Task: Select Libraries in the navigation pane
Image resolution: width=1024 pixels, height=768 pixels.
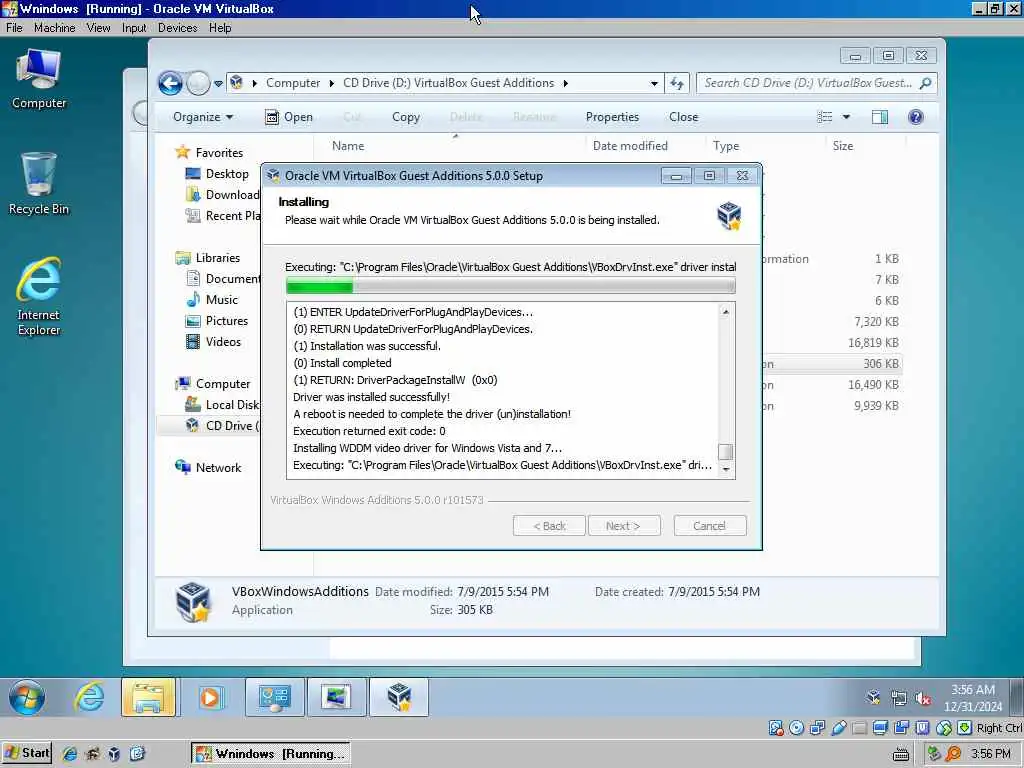Action: click(208, 257)
